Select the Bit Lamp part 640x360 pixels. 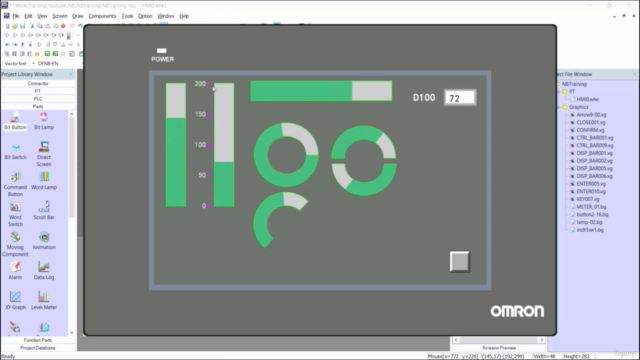point(44,121)
